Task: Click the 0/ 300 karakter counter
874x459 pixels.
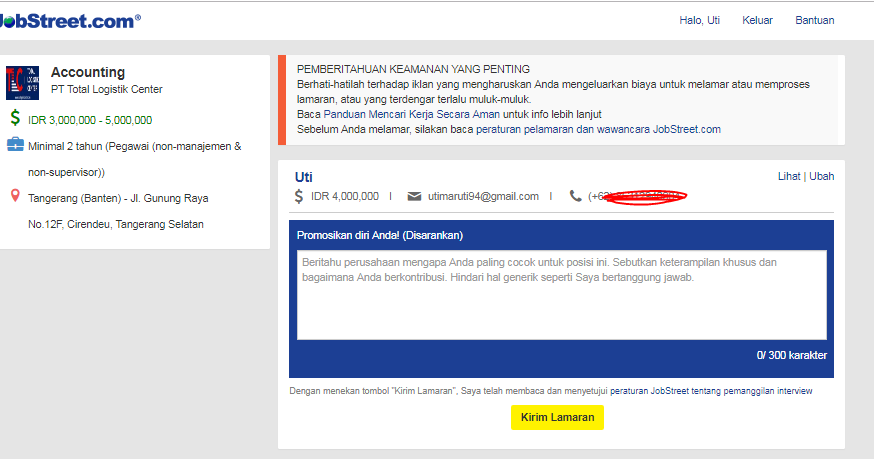Action: (792, 355)
